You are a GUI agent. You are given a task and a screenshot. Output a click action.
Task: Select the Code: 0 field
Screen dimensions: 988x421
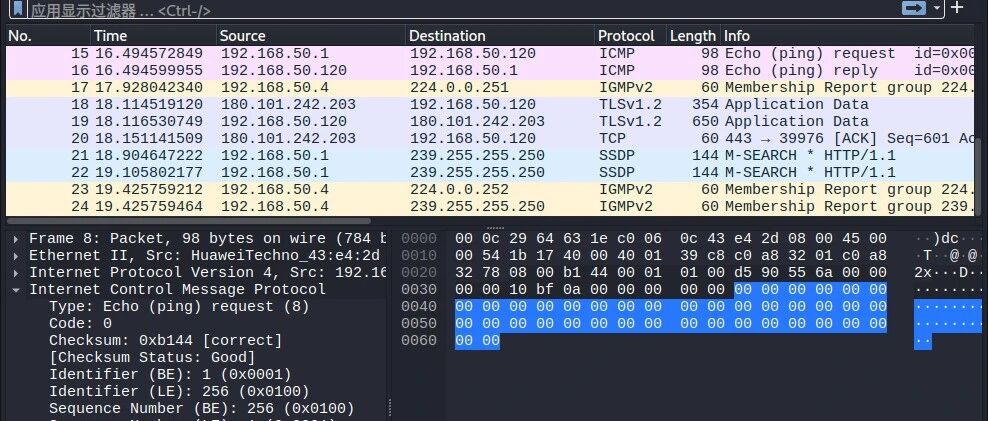(80, 324)
